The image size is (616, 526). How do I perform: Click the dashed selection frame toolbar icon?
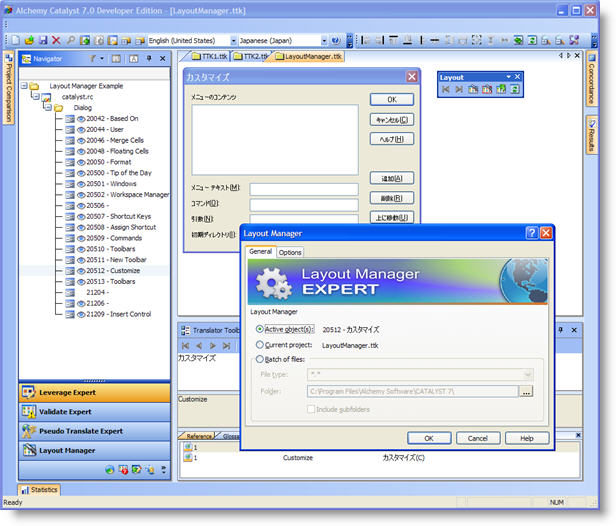477,40
